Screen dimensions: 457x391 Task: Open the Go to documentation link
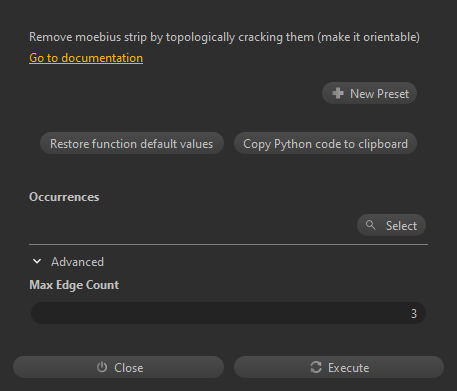[x=86, y=58]
